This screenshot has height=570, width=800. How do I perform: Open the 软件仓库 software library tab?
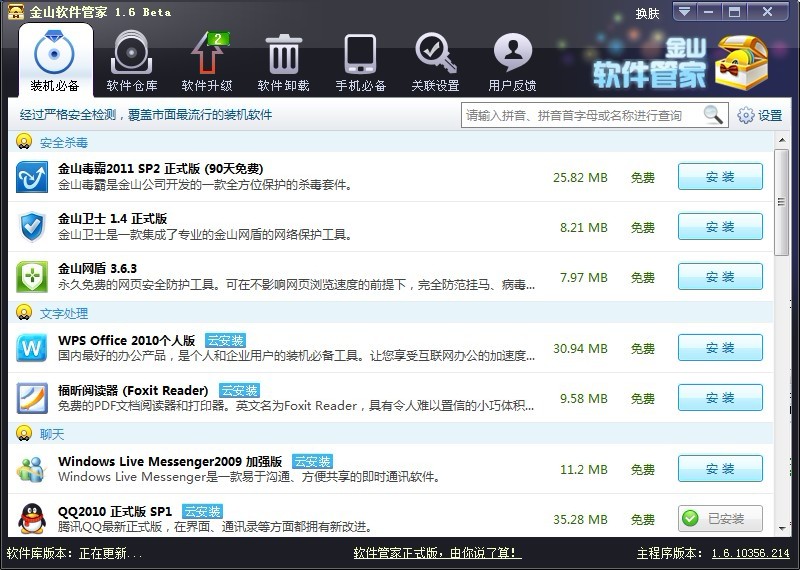132,62
